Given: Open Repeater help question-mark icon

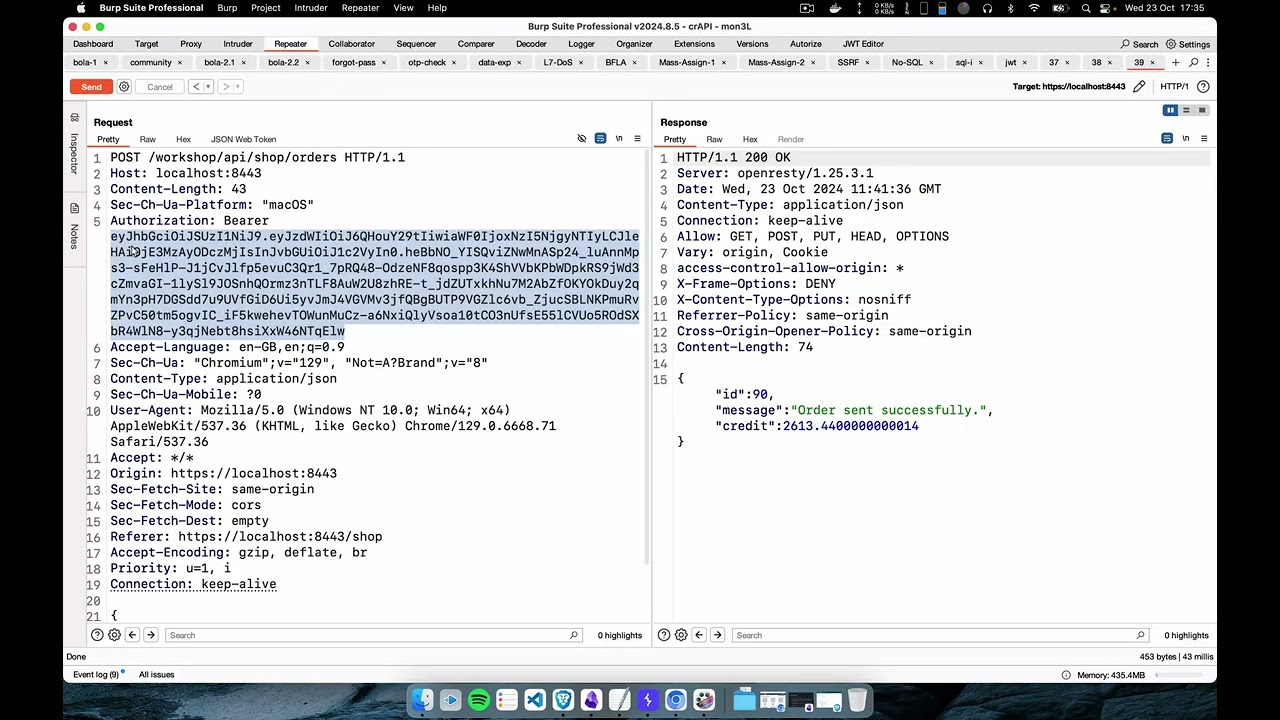Looking at the screenshot, I should pos(1203,87).
